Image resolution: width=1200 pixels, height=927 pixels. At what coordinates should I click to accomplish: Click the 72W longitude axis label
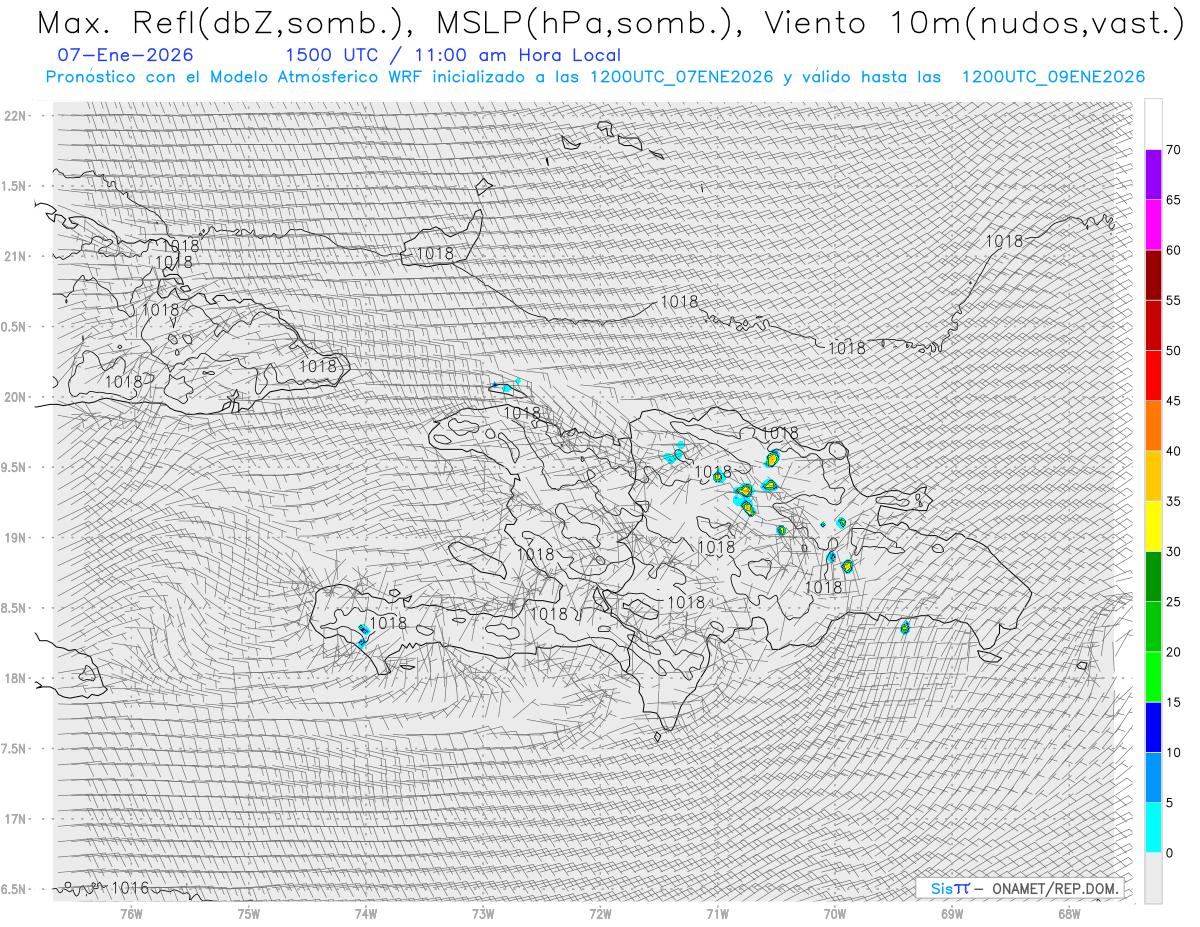click(x=600, y=913)
